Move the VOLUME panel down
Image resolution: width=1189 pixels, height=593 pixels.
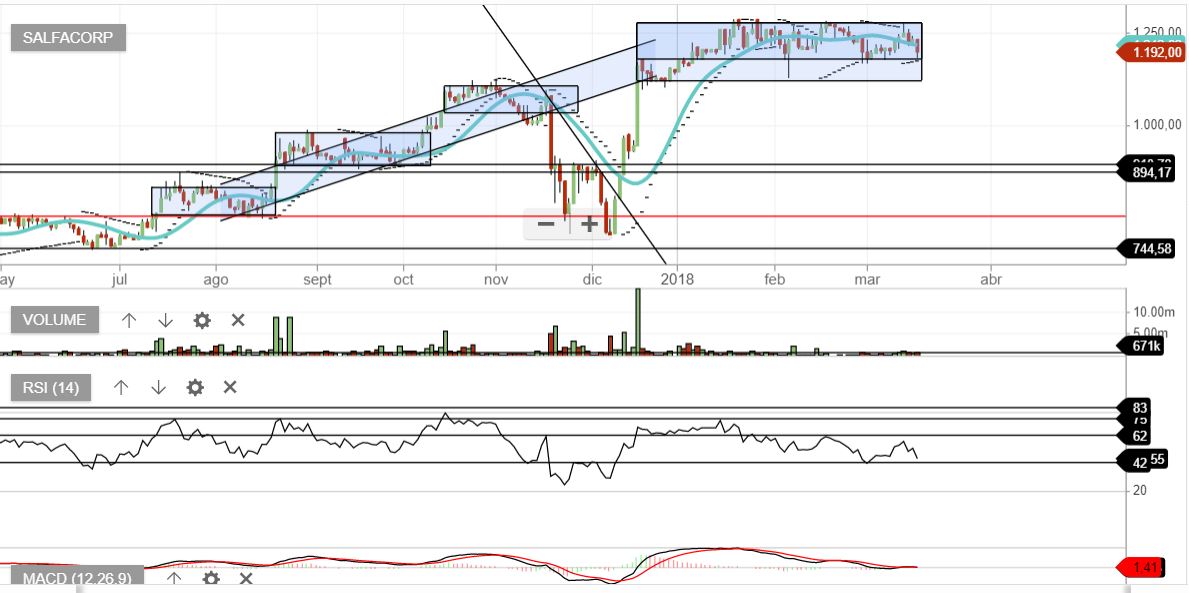coord(165,320)
